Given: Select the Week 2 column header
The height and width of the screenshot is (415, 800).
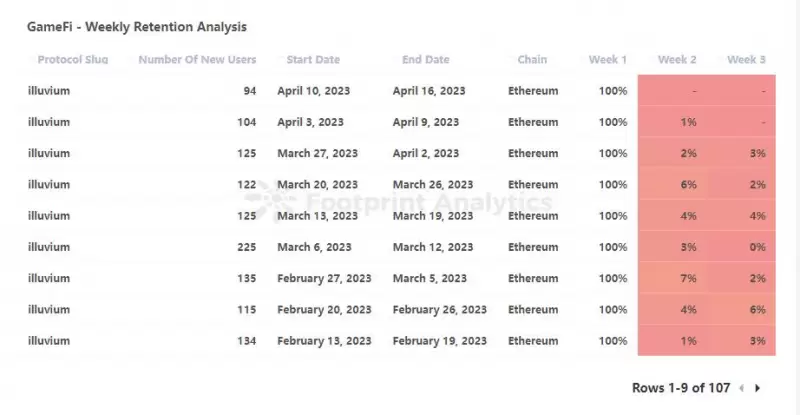Looking at the screenshot, I should [x=677, y=60].
